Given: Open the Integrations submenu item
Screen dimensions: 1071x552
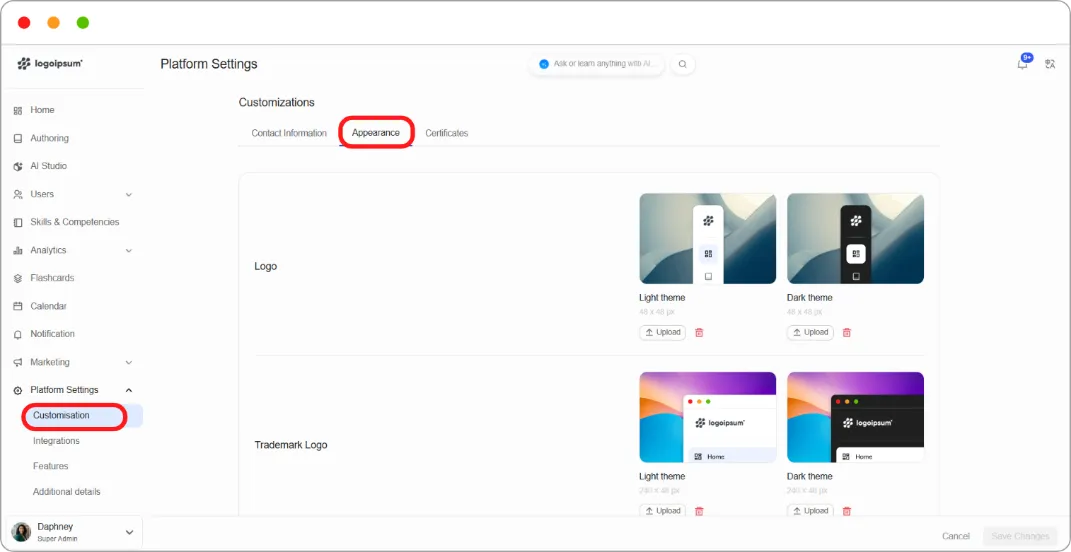Looking at the screenshot, I should [x=56, y=441].
